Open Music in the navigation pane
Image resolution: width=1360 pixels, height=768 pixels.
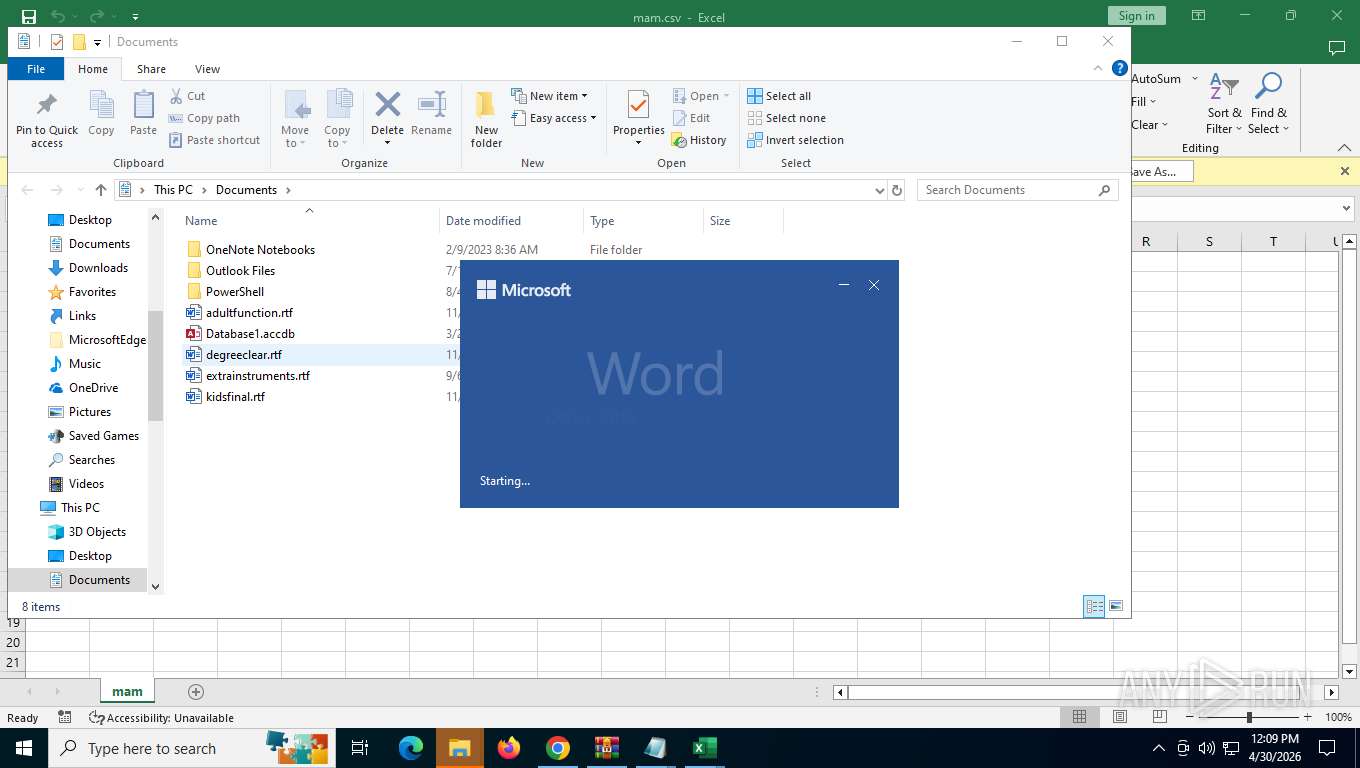click(84, 364)
